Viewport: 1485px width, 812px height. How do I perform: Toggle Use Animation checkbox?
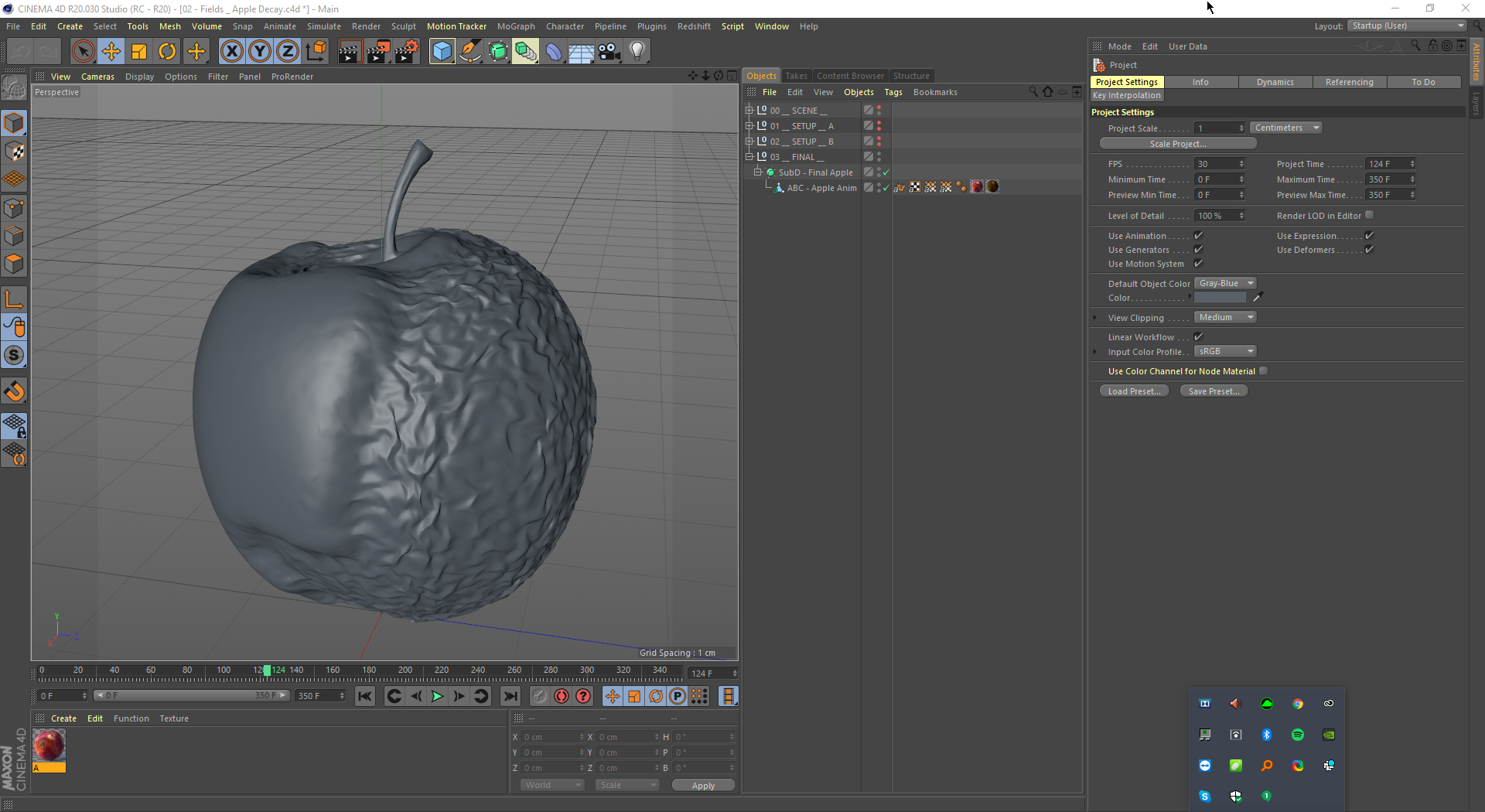pyautogui.click(x=1198, y=236)
